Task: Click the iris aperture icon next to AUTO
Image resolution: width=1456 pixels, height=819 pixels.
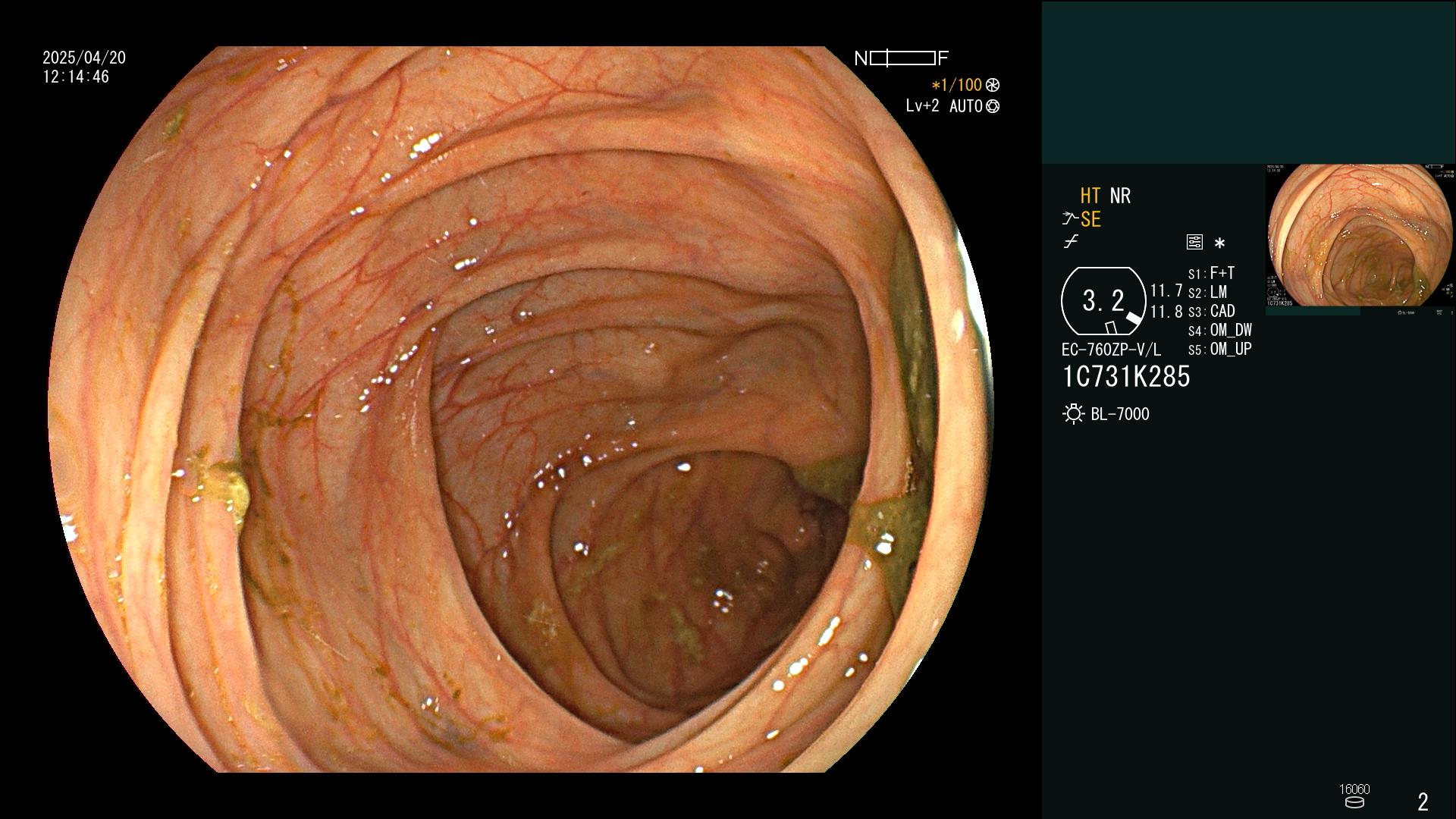Action: [992, 106]
